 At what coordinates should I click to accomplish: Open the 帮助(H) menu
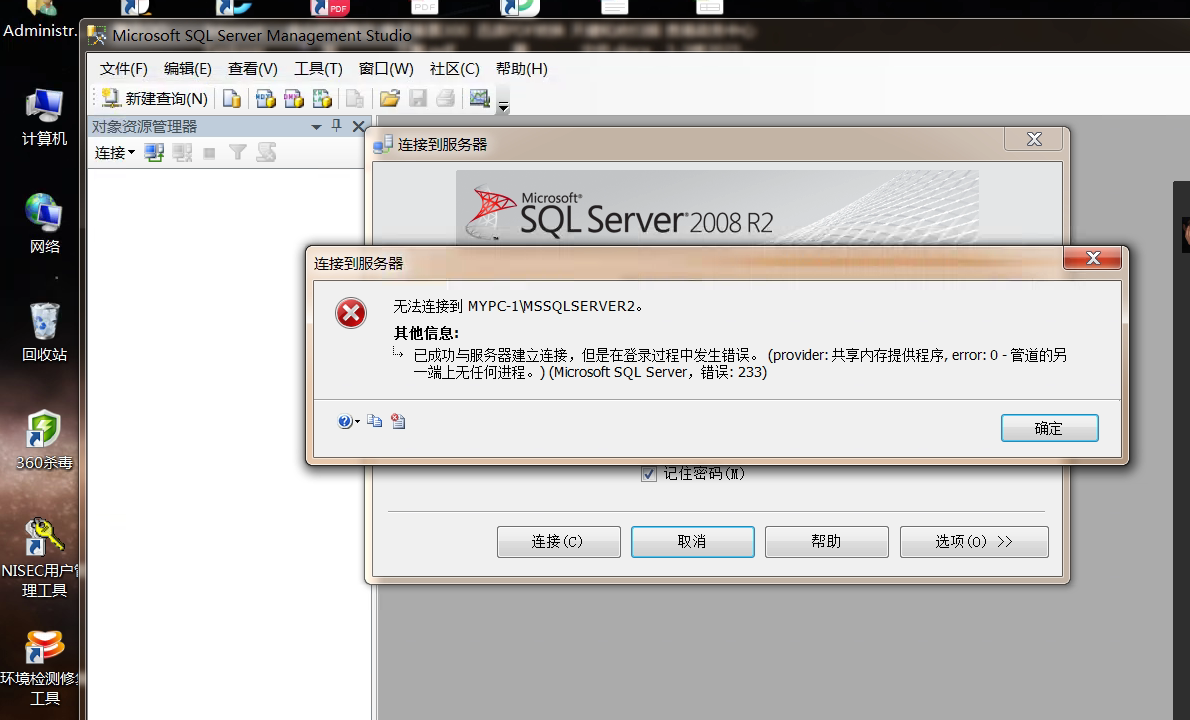521,69
